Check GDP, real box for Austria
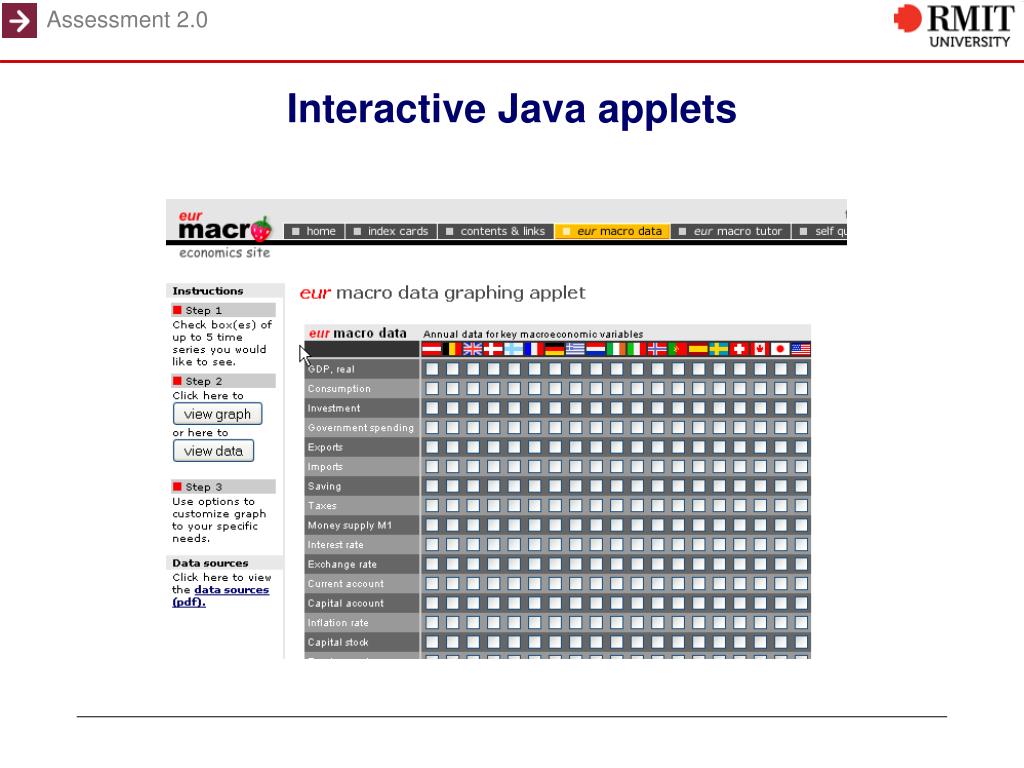Viewport: 1024px width, 768px height. tap(432, 369)
